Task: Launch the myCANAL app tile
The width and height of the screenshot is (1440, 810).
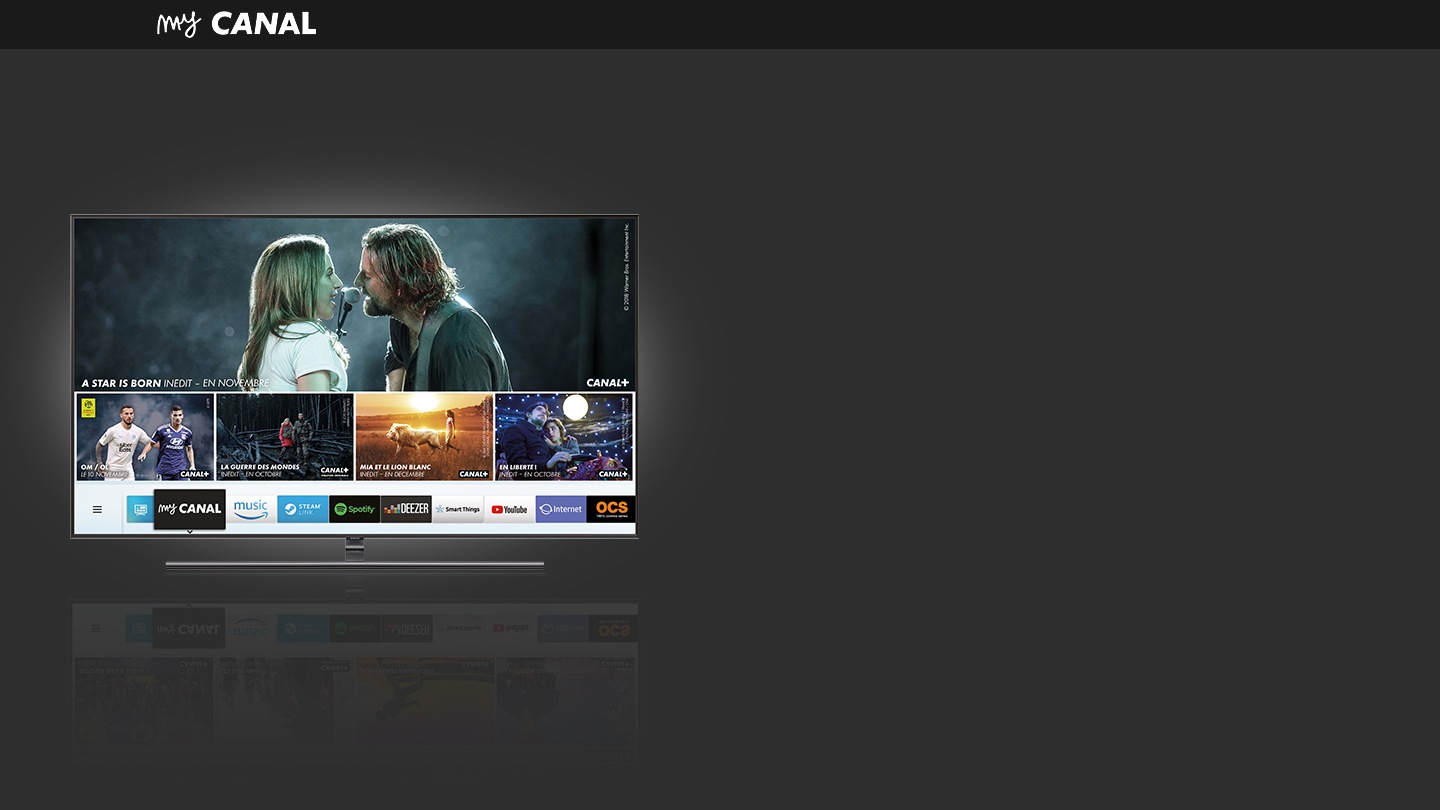Action: 189,509
